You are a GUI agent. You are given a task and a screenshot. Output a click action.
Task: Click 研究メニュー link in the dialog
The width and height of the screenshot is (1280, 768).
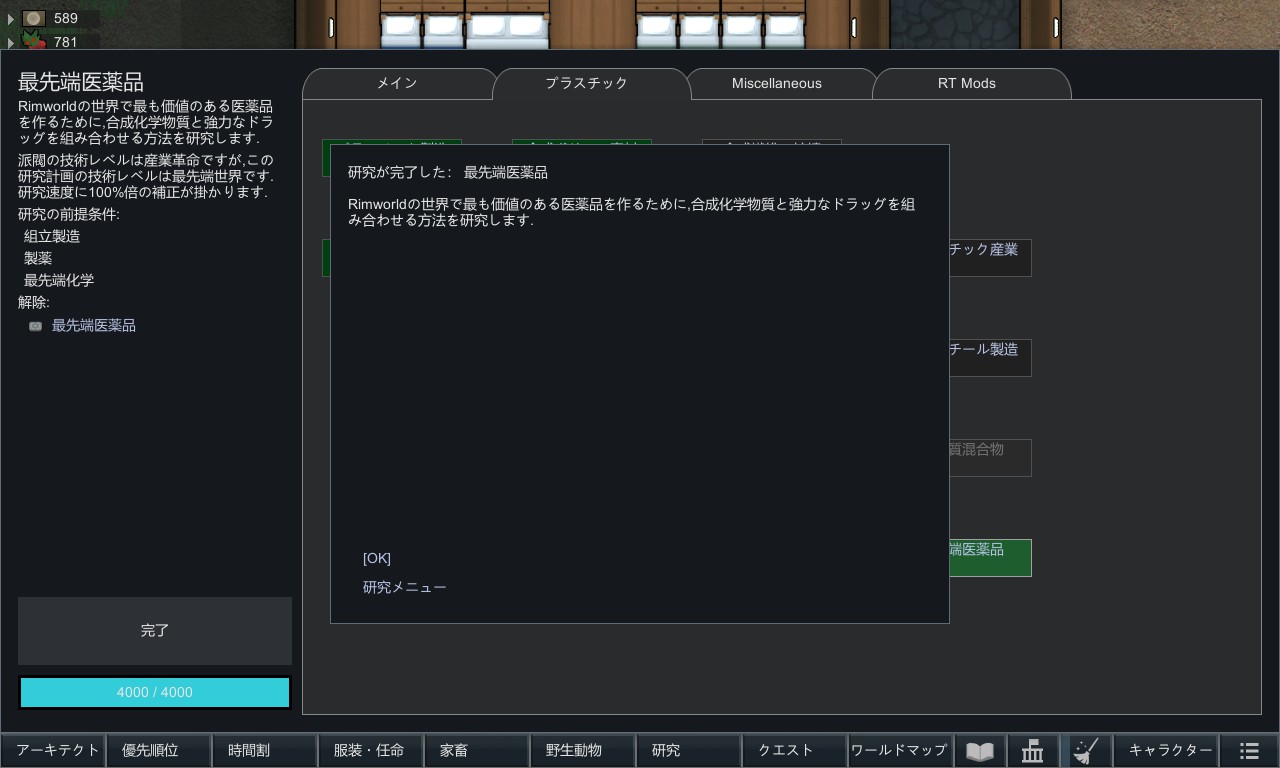[405, 587]
